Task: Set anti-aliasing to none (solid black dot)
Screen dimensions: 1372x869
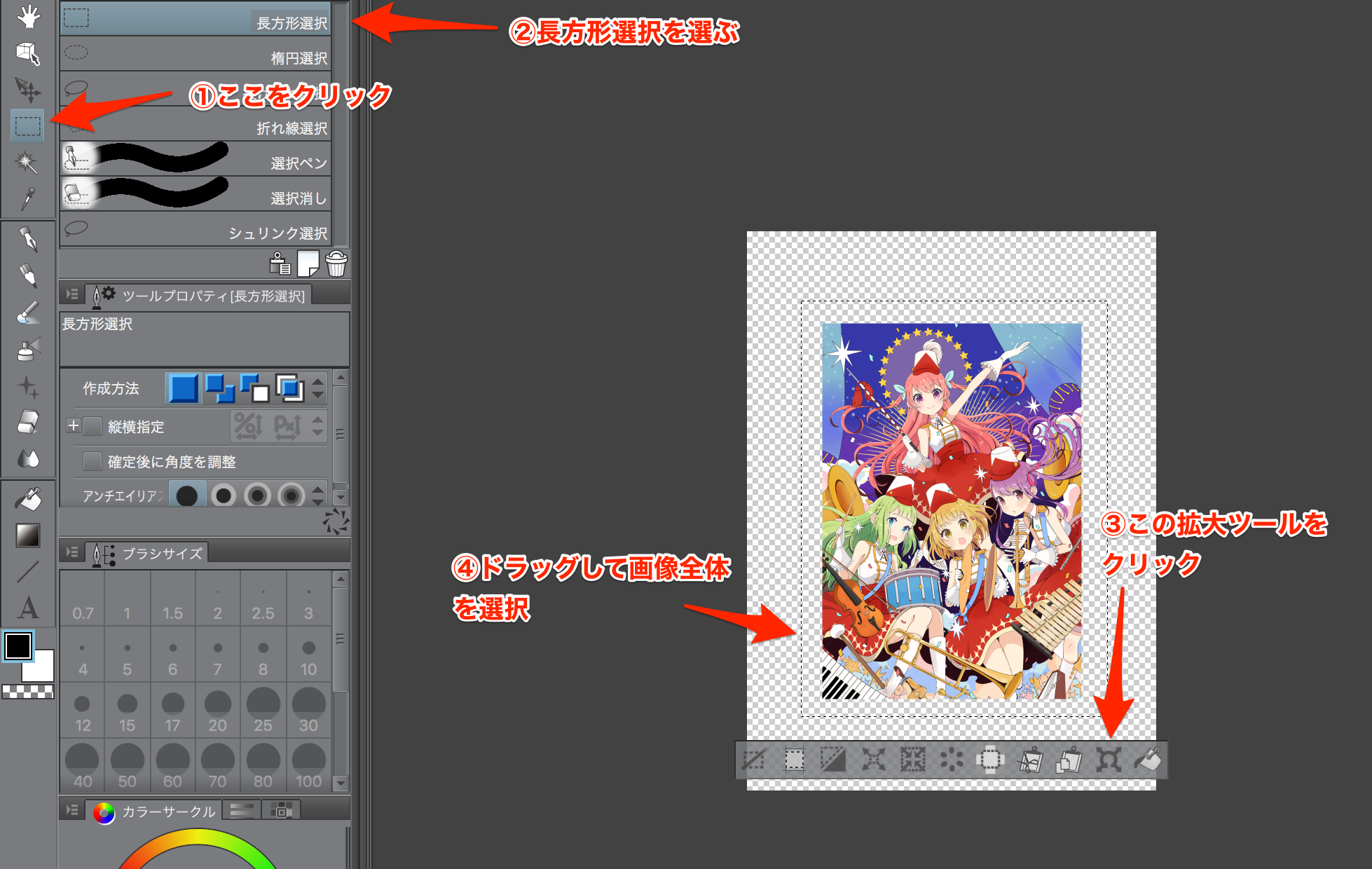Action: [186, 495]
